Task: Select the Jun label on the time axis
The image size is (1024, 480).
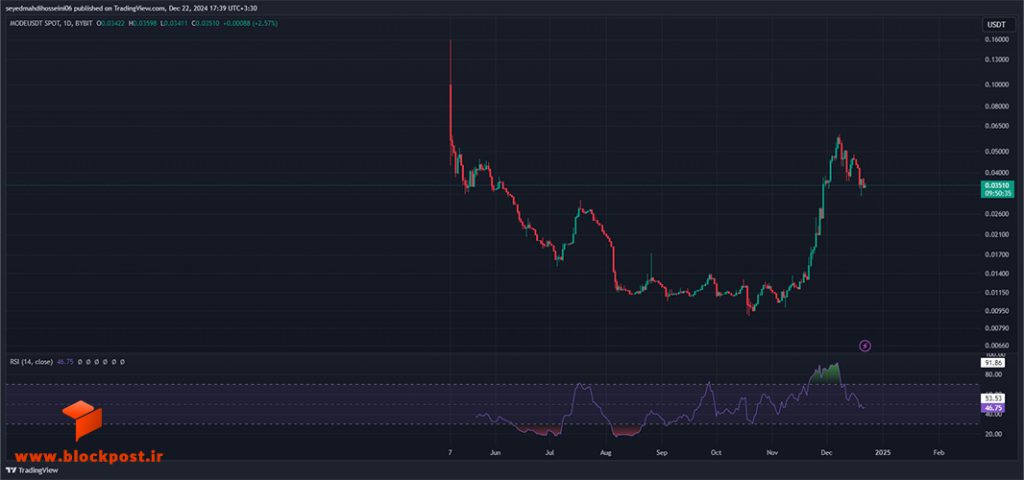Action: pos(495,452)
